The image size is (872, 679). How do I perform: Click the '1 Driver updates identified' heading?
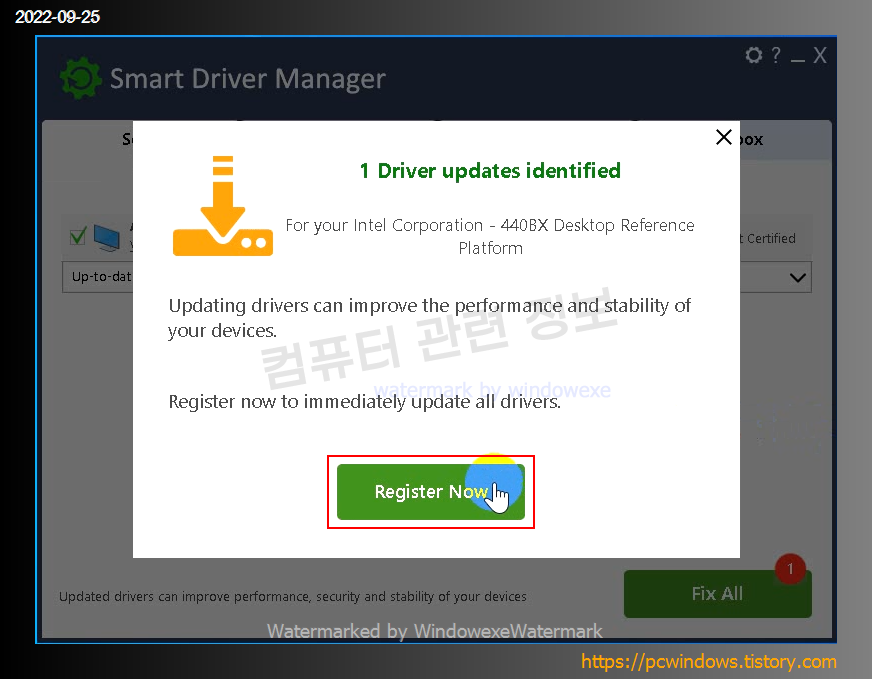[x=490, y=171]
